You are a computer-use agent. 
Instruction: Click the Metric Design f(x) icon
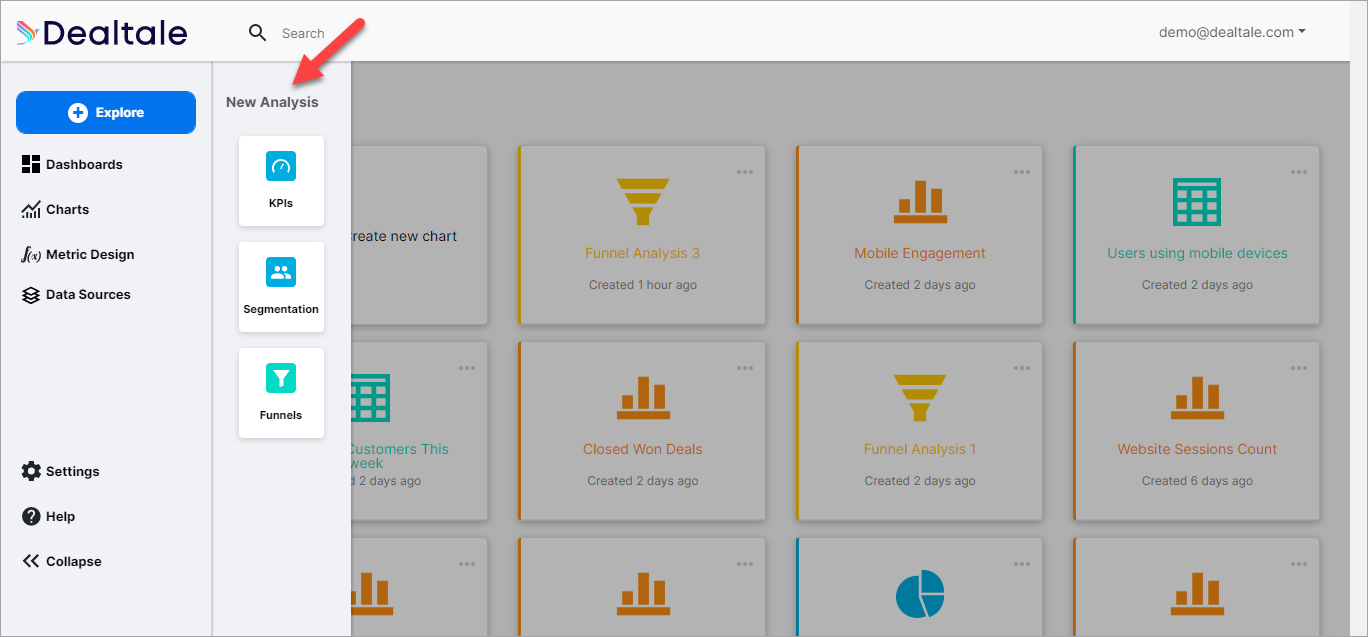[x=31, y=254]
